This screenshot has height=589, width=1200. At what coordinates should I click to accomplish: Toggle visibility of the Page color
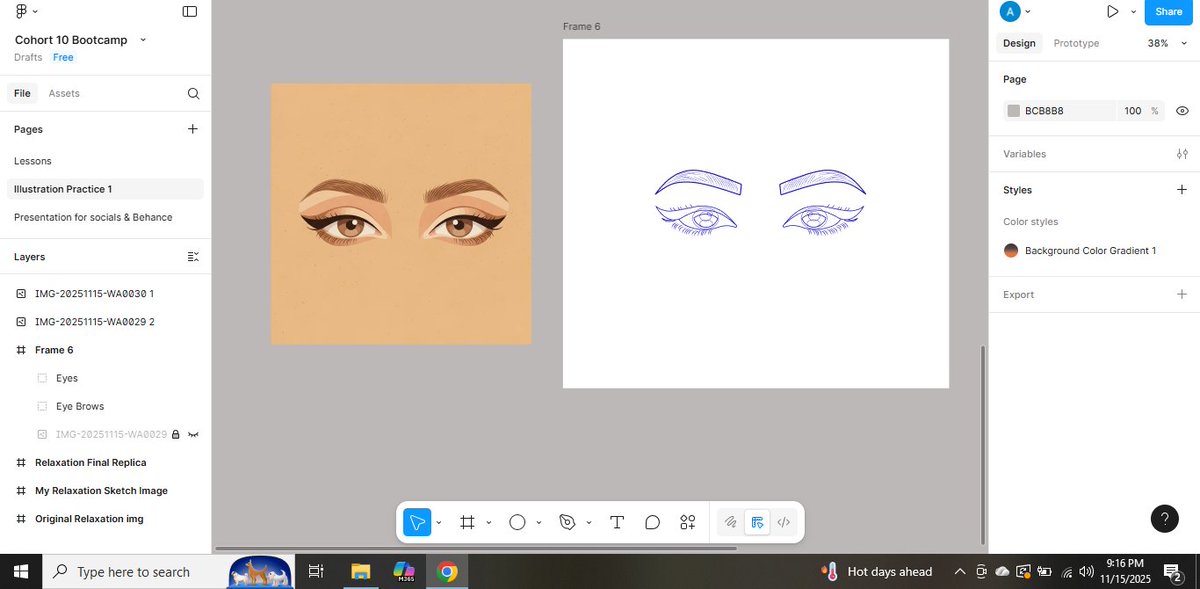pos(1182,110)
